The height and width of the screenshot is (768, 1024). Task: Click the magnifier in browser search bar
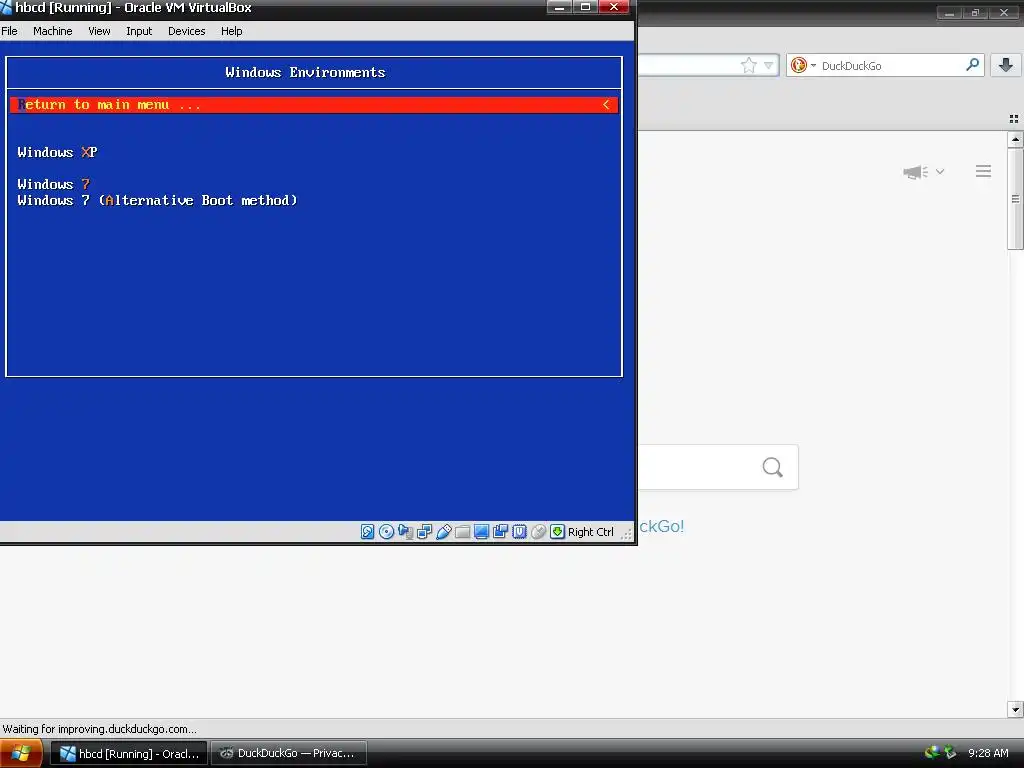click(x=972, y=65)
